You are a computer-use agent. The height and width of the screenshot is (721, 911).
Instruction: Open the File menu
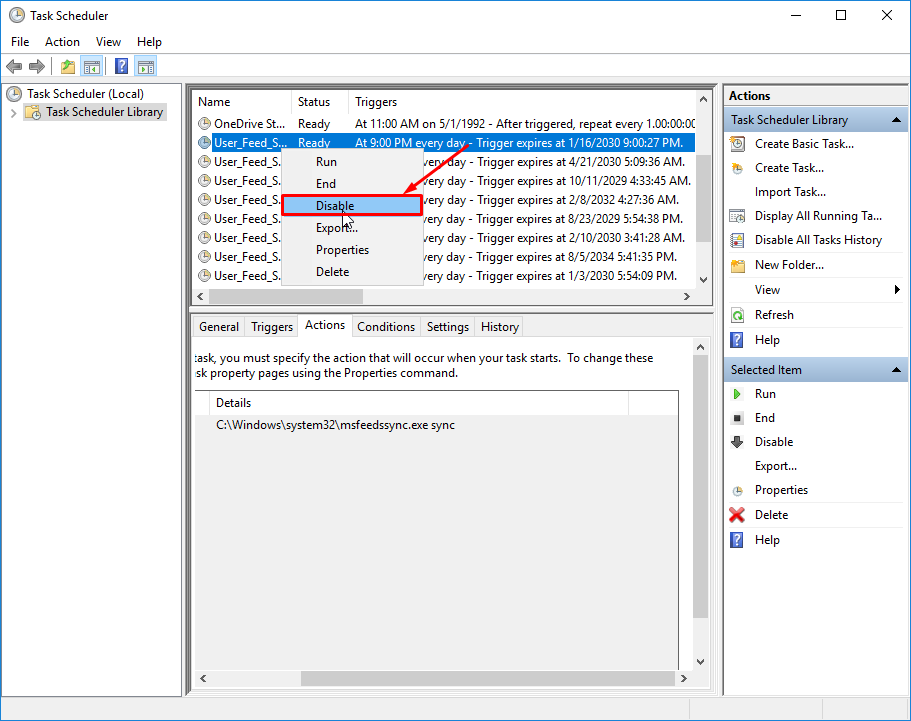click(20, 42)
